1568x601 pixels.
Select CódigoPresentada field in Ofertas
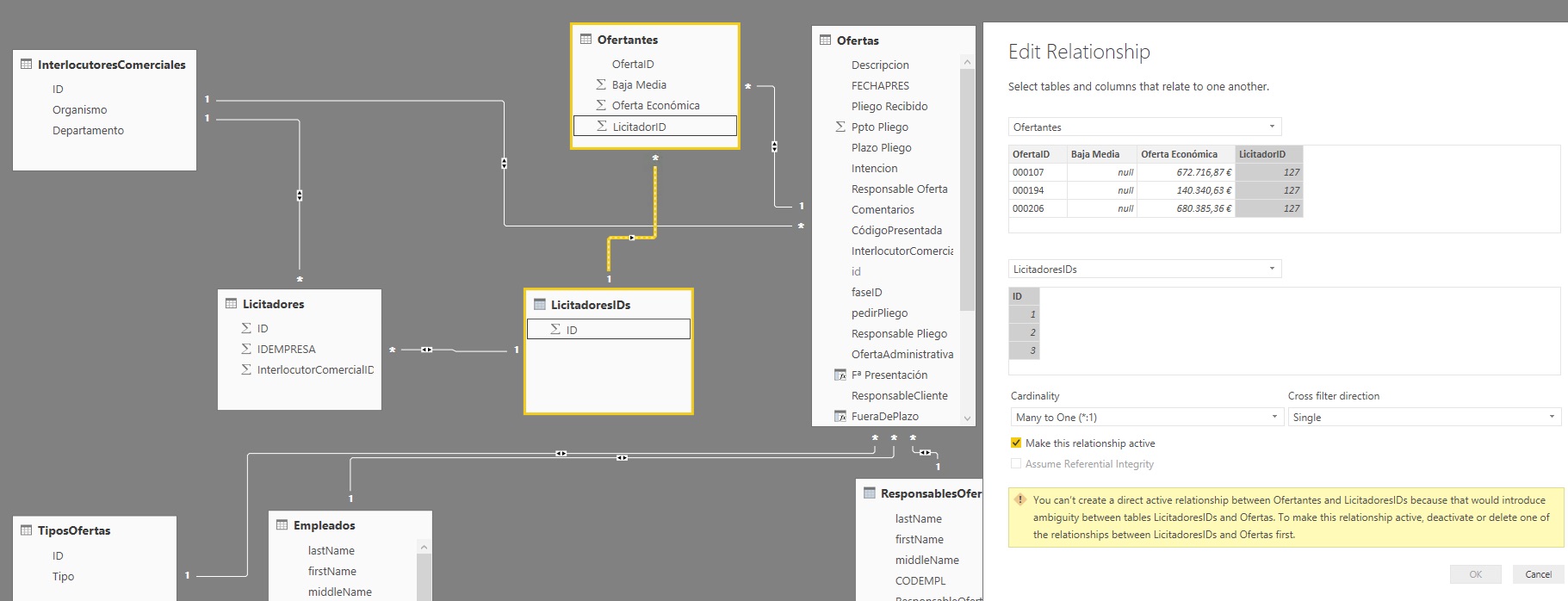(x=896, y=230)
